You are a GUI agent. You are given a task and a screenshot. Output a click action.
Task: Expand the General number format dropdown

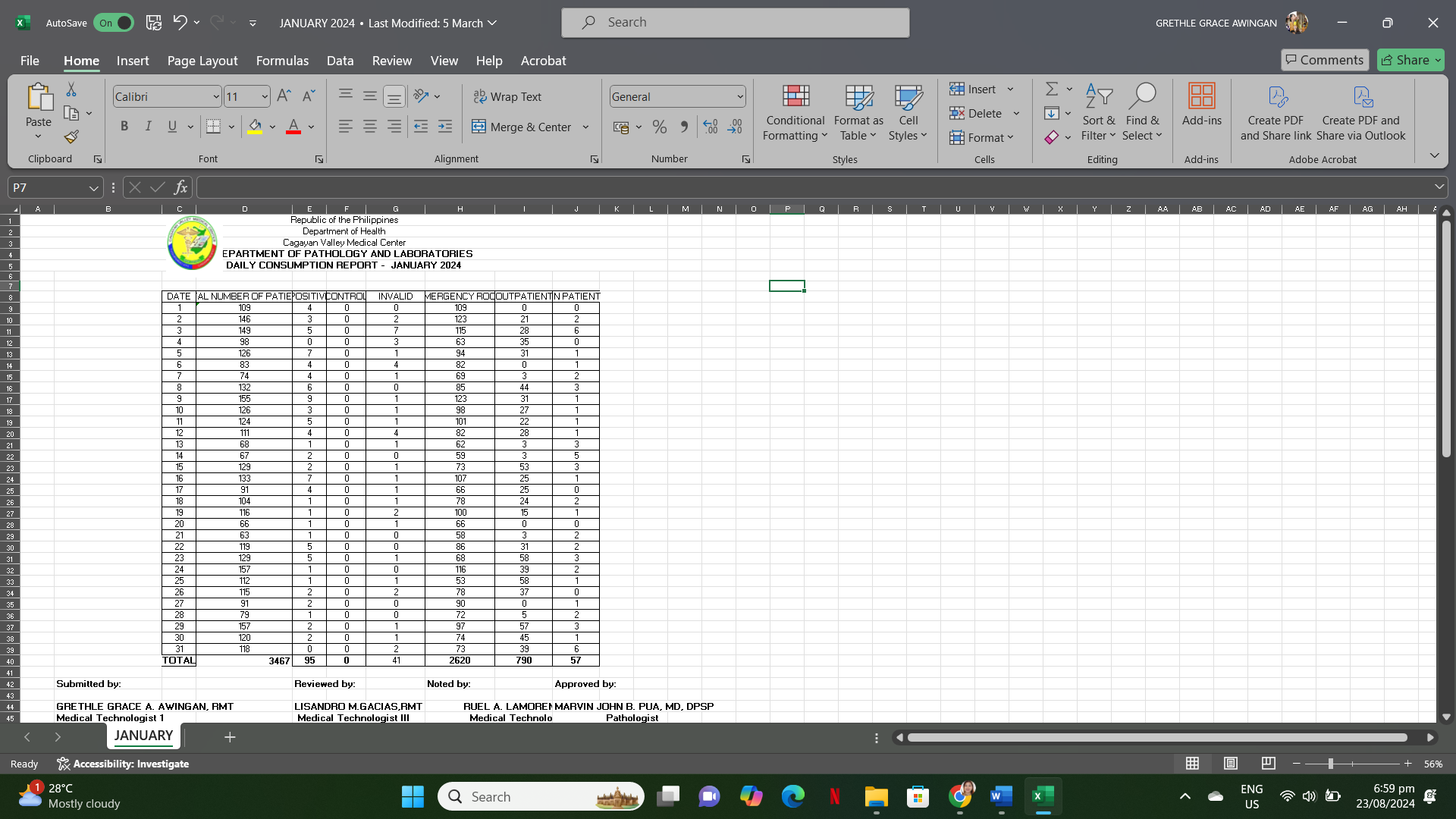(x=739, y=97)
